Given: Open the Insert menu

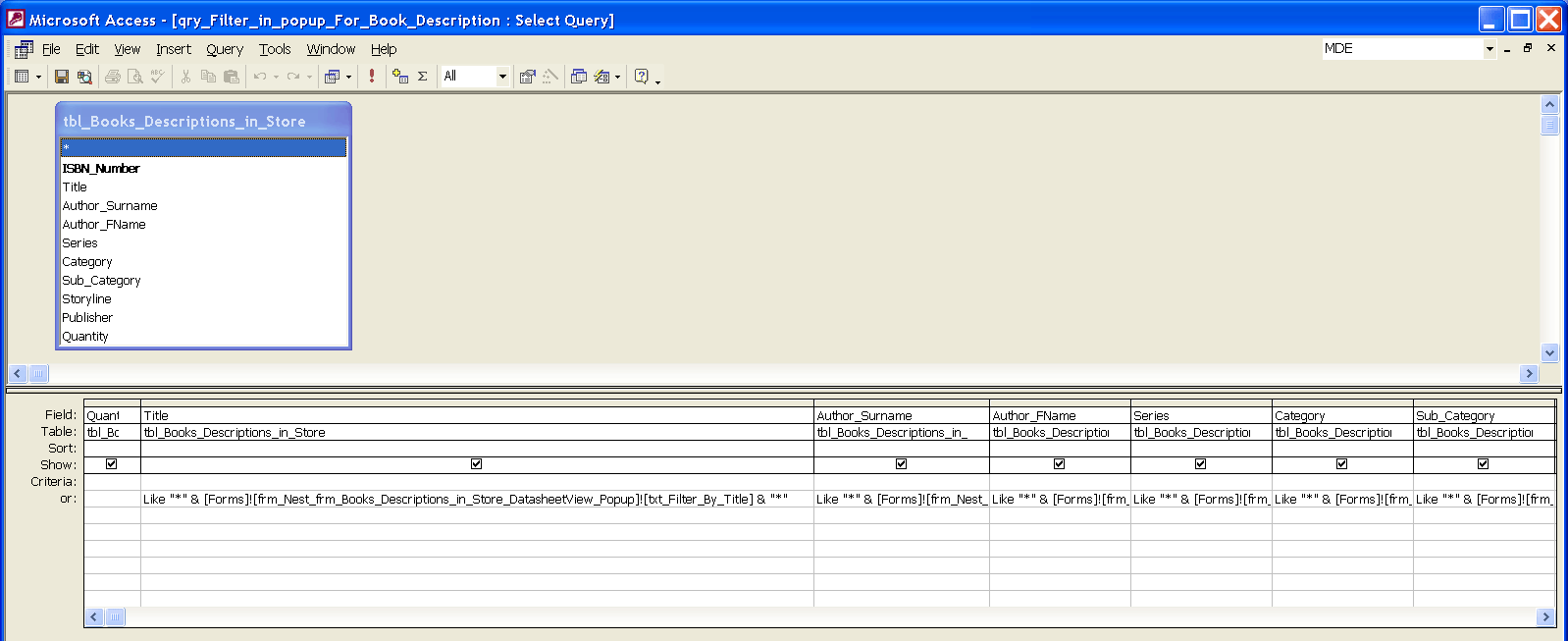Looking at the screenshot, I should (x=174, y=49).
